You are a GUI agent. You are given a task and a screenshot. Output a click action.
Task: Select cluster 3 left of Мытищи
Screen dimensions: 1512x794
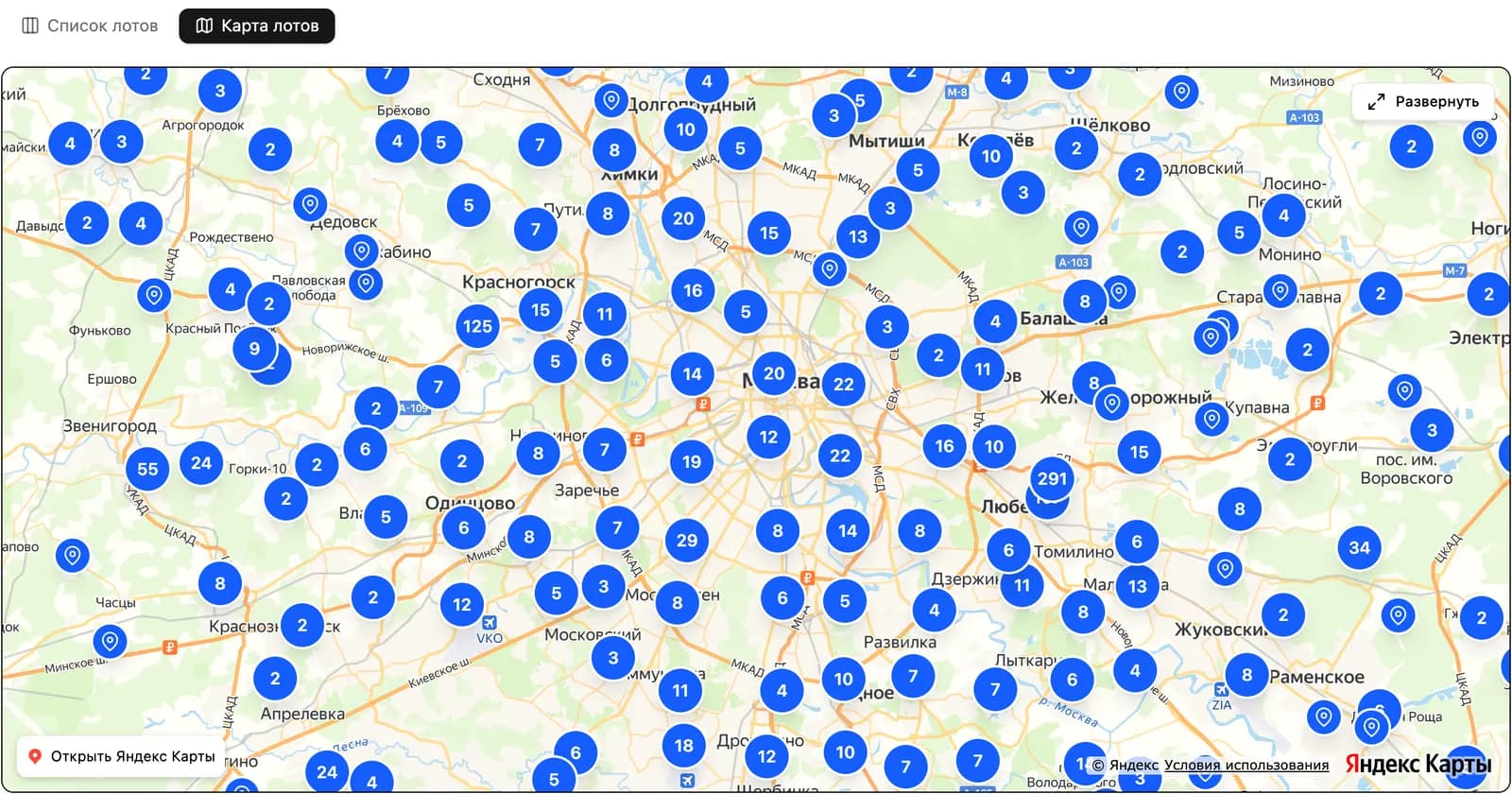(834, 115)
